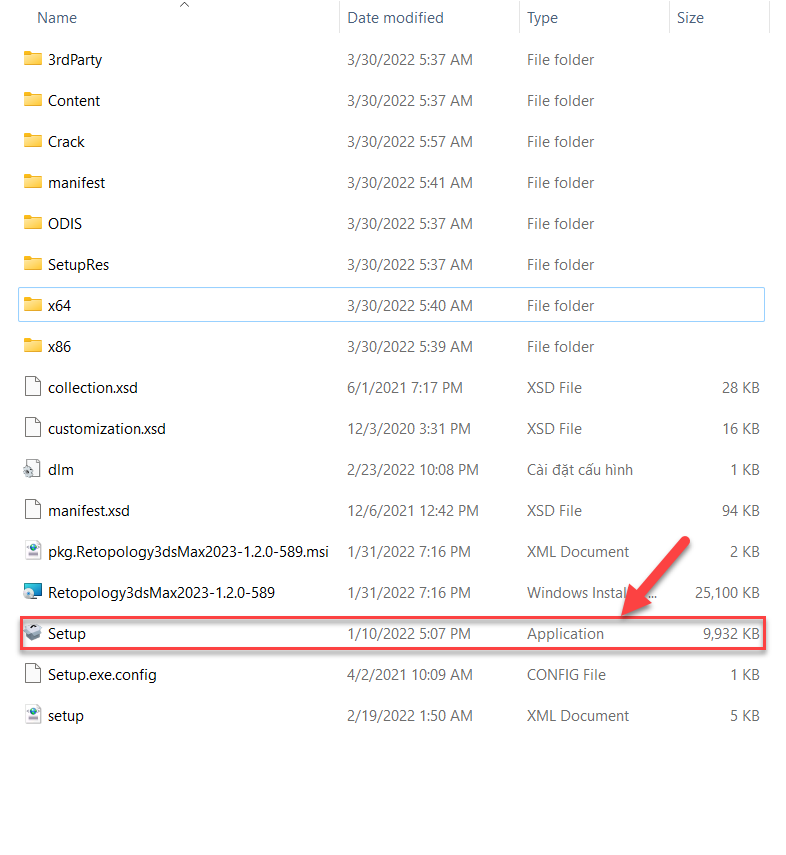
Task: Toggle sort direction arrow above Name
Action: coord(184,5)
